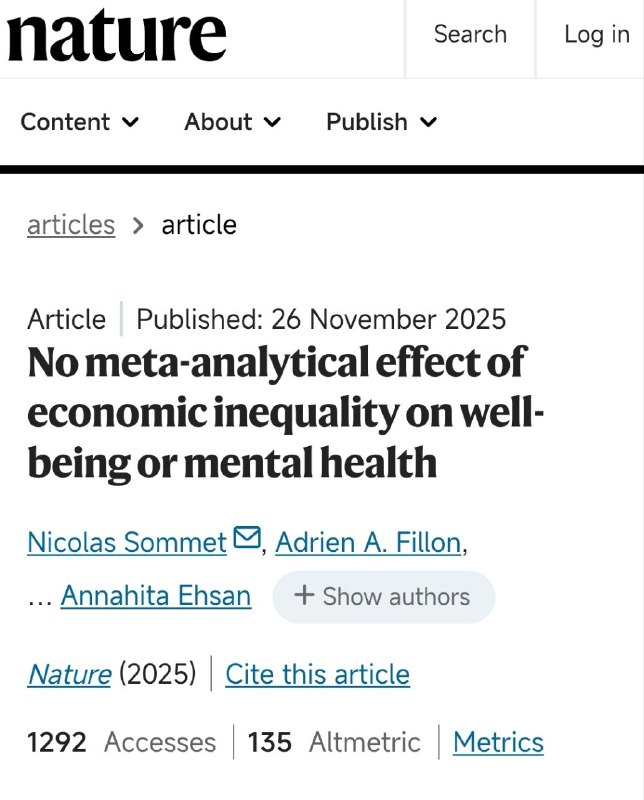
Task: Follow the Nature journal link
Action: (68, 675)
